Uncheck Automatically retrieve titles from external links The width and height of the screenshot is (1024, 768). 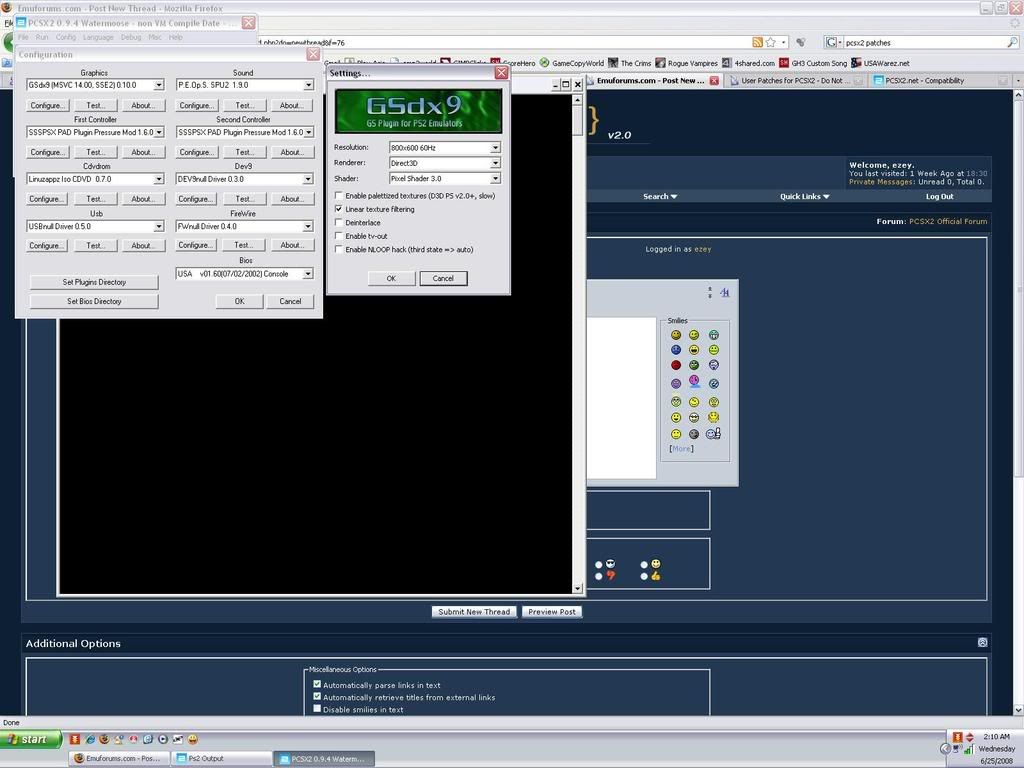point(317,696)
